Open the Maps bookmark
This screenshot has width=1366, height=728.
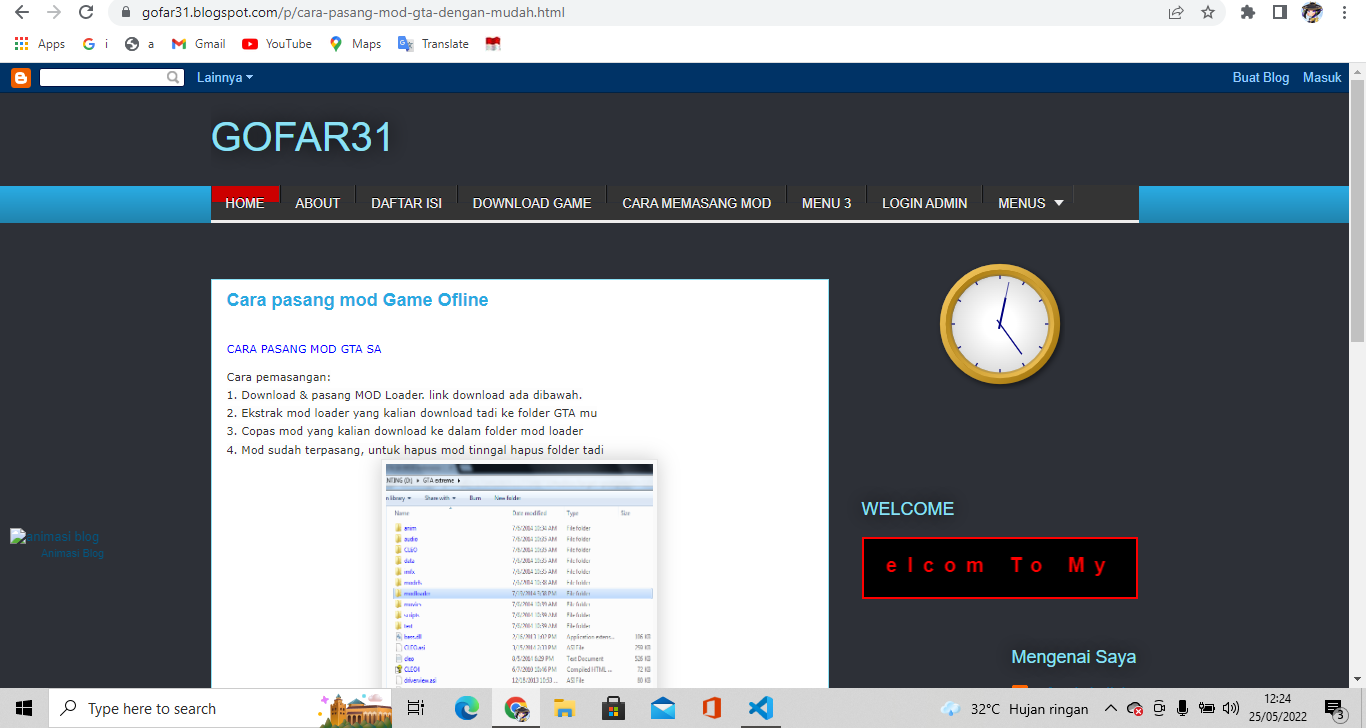[355, 44]
